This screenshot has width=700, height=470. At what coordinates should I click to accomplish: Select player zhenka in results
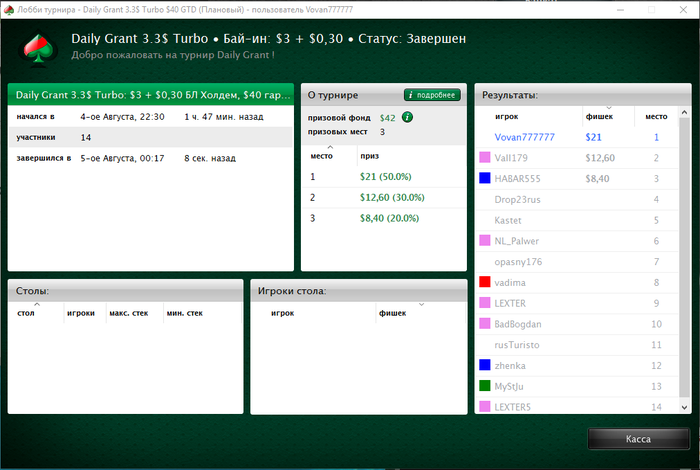577,366
